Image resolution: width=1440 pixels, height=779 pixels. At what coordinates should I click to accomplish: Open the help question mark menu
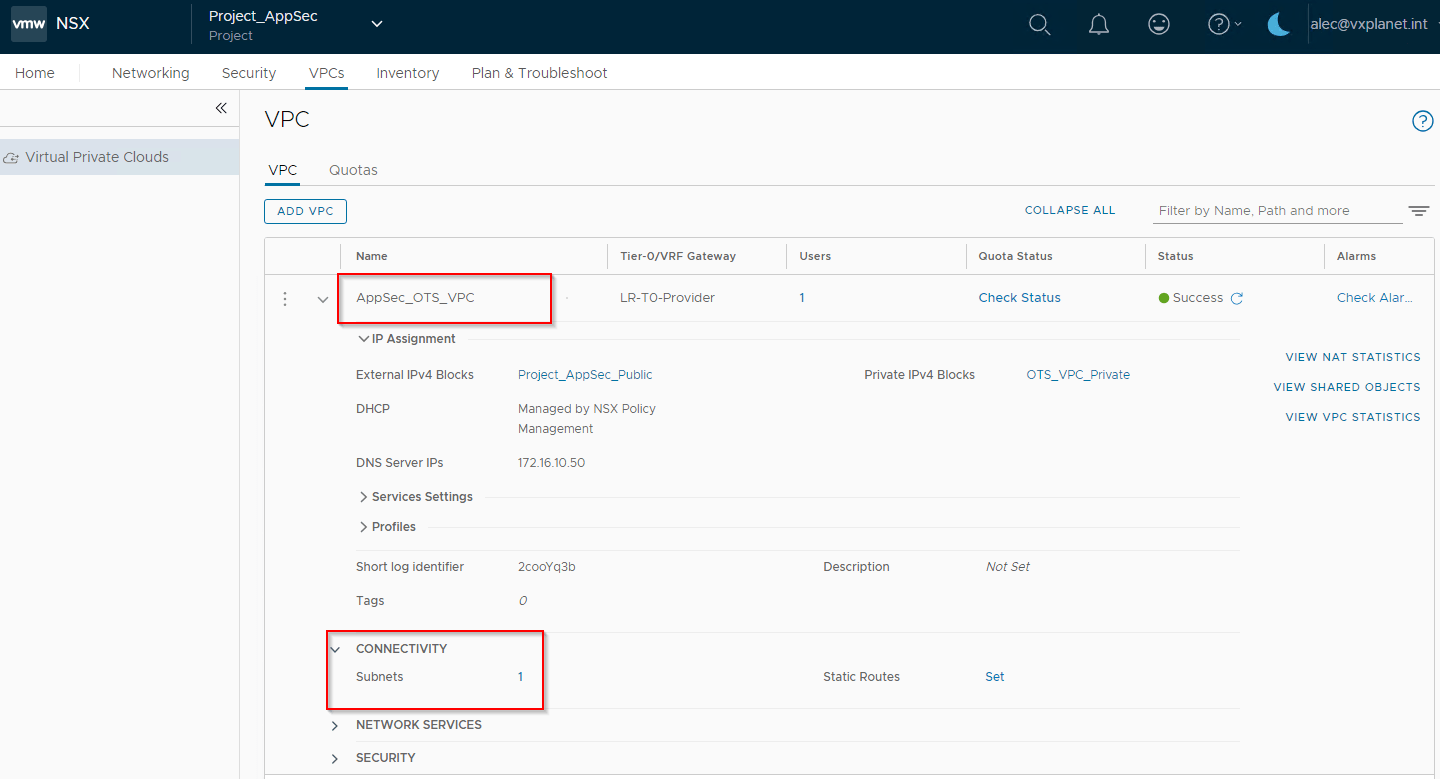1224,25
